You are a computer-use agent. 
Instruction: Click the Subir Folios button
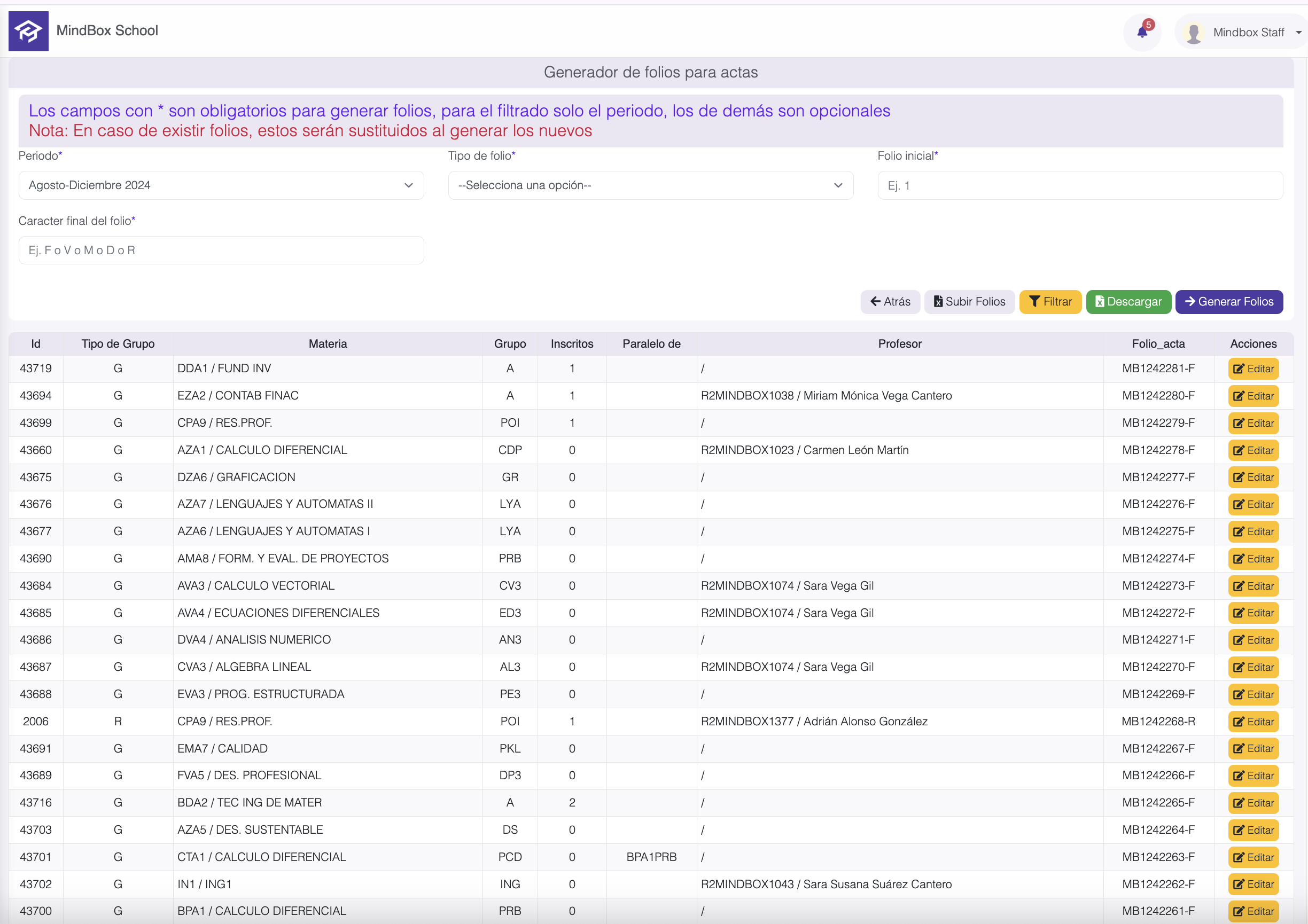969,302
